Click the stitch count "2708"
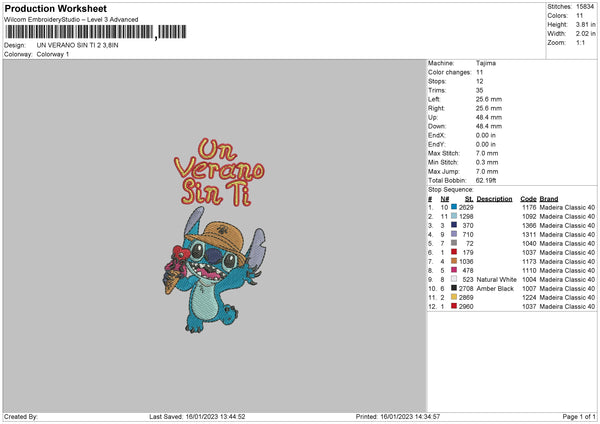Image resolution: width=600 pixels, height=424 pixels. [466, 289]
